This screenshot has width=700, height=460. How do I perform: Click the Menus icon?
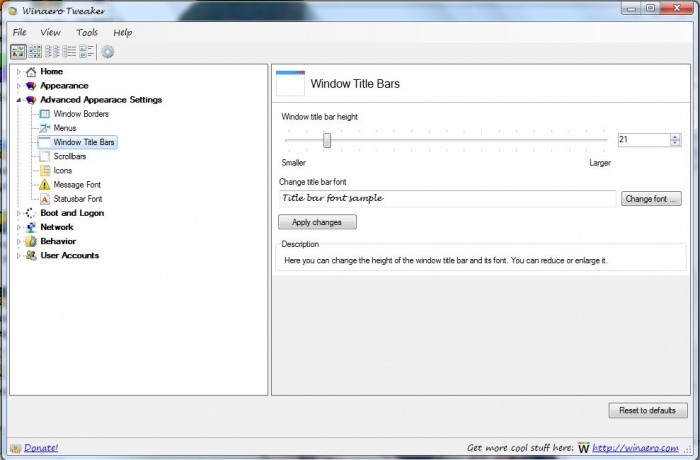[45, 128]
